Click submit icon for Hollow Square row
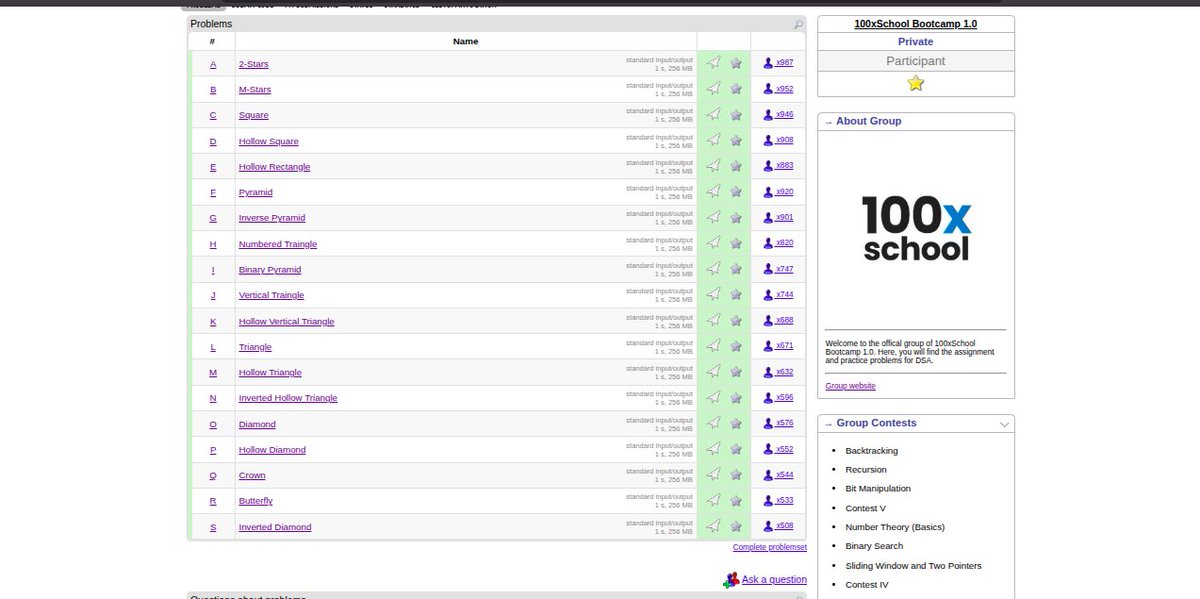The image size is (1200, 599). click(x=713, y=140)
